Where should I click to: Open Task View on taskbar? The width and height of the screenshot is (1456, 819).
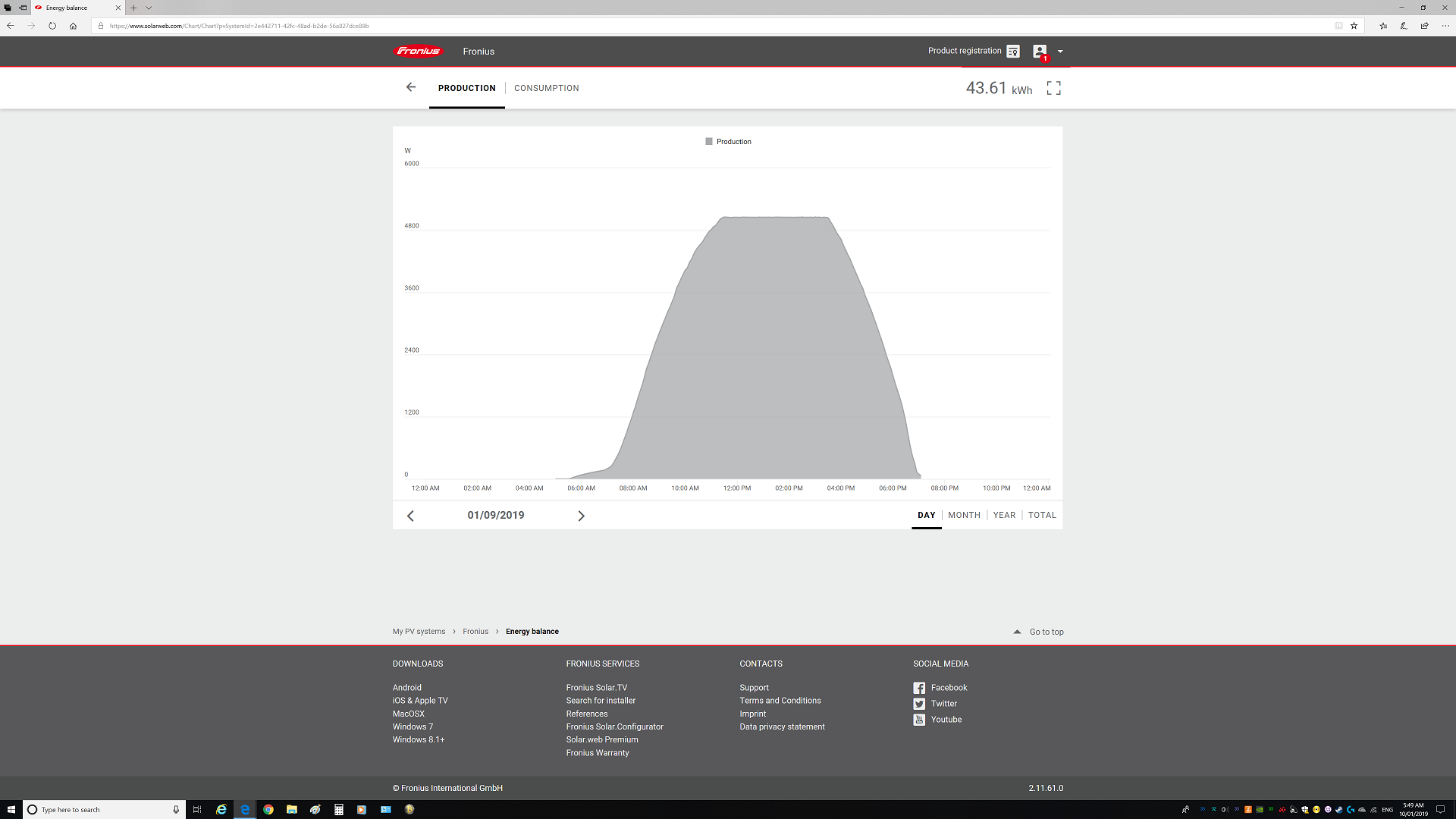click(197, 809)
